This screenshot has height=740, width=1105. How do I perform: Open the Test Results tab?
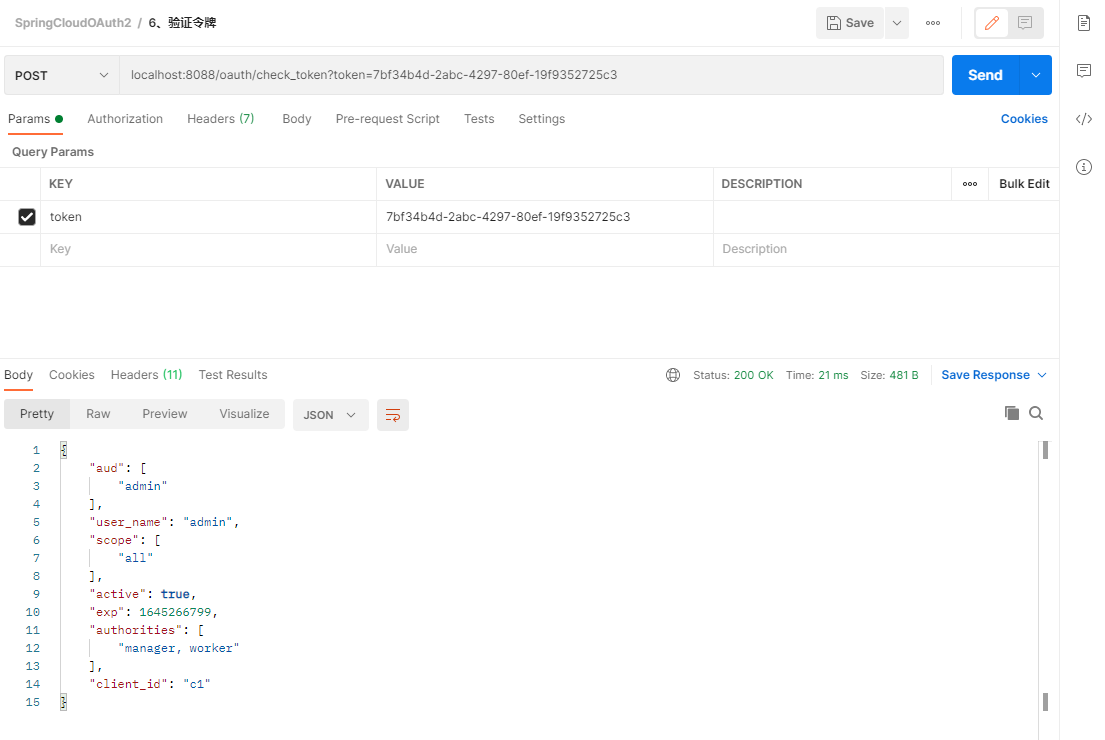233,375
